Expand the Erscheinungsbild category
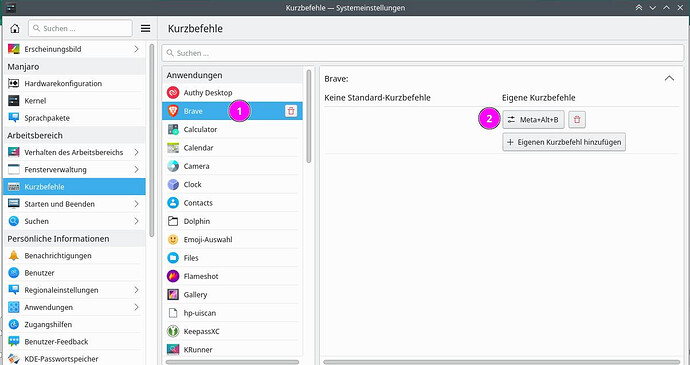The height and width of the screenshot is (365, 690). pos(136,49)
